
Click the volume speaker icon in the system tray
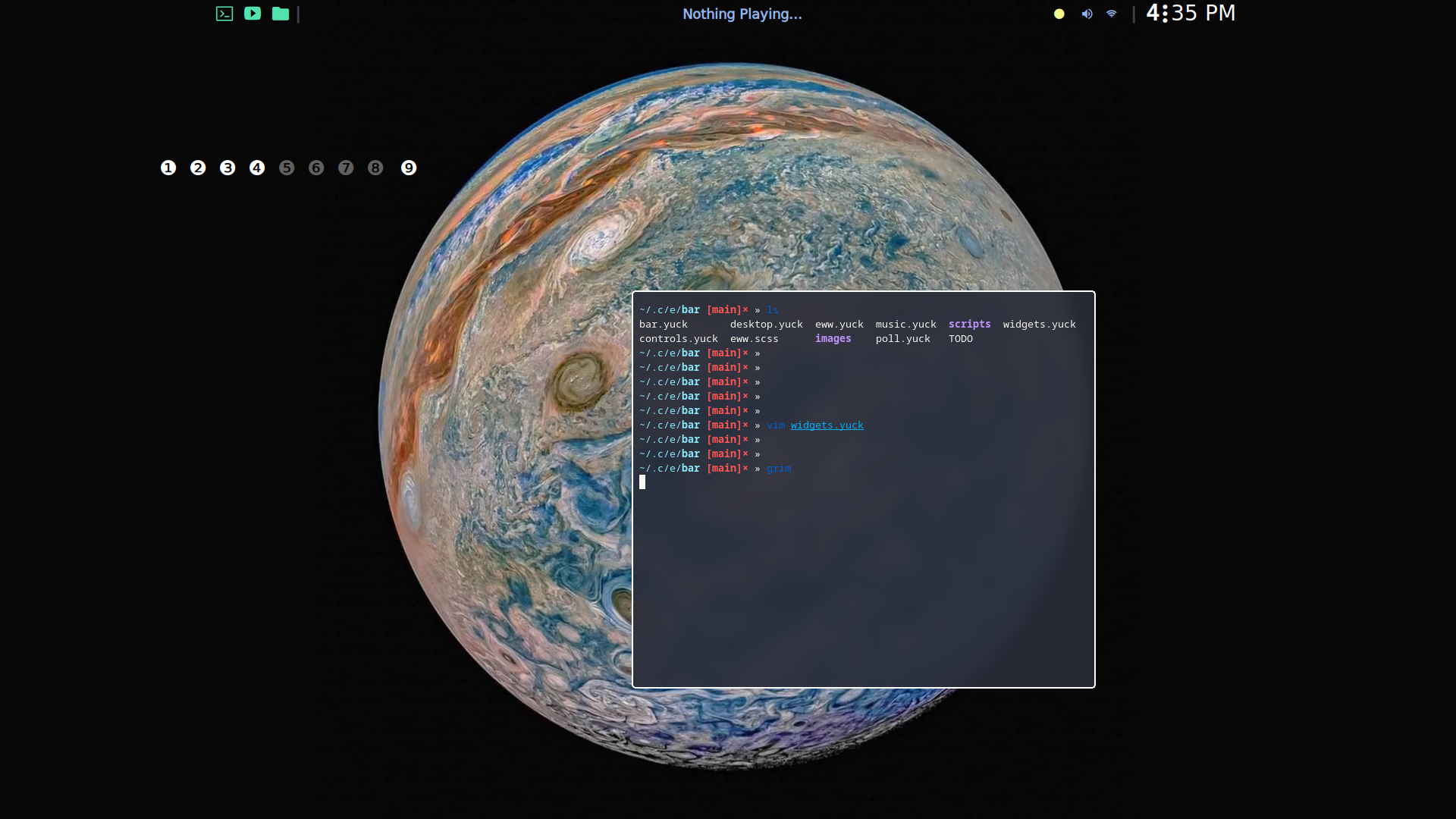1087,14
